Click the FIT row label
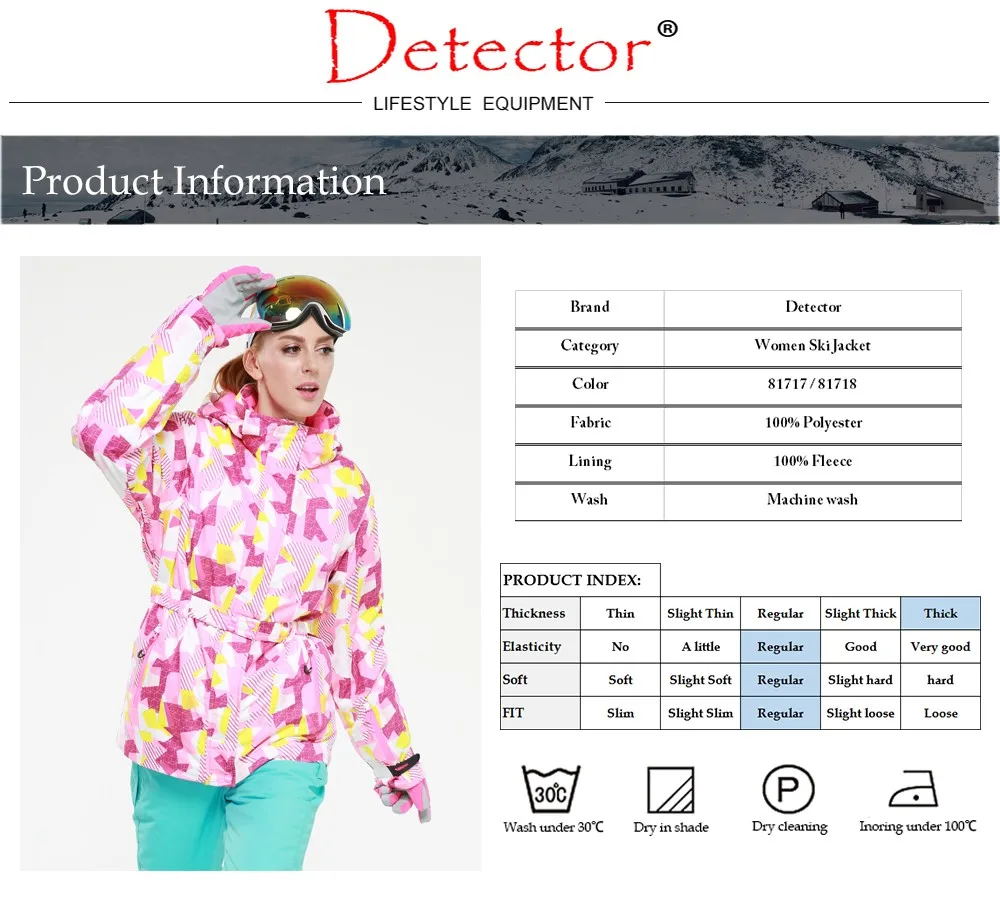This screenshot has height=901, width=1000. [540, 713]
